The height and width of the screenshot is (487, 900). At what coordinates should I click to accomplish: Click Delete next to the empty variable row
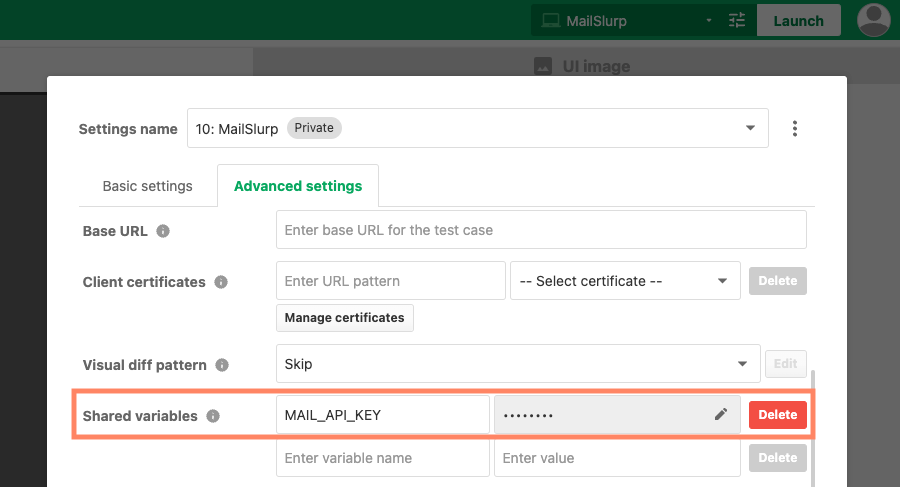point(778,458)
